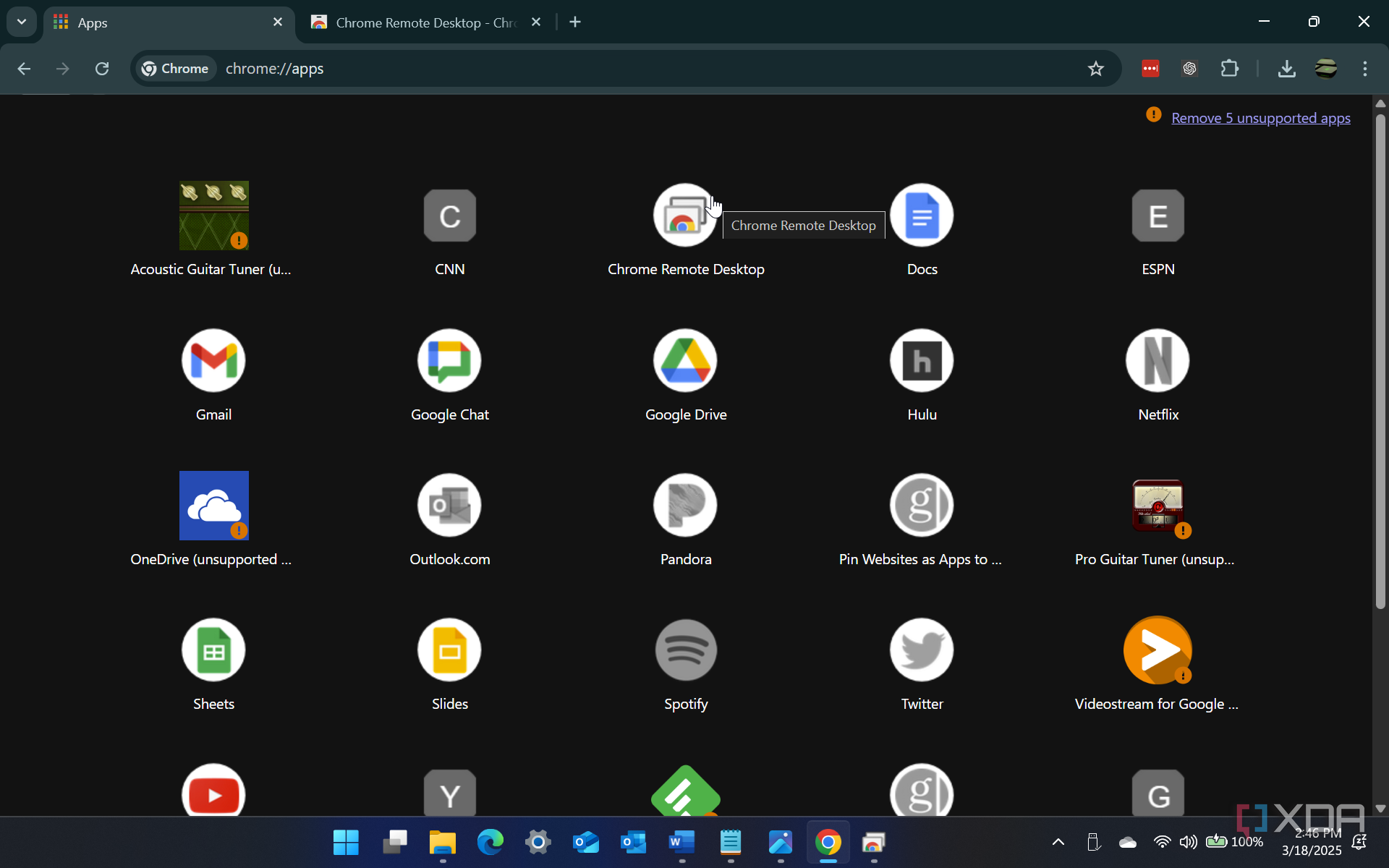Viewport: 1389px width, 868px height.
Task: Launch the Pandora app
Action: (685, 505)
